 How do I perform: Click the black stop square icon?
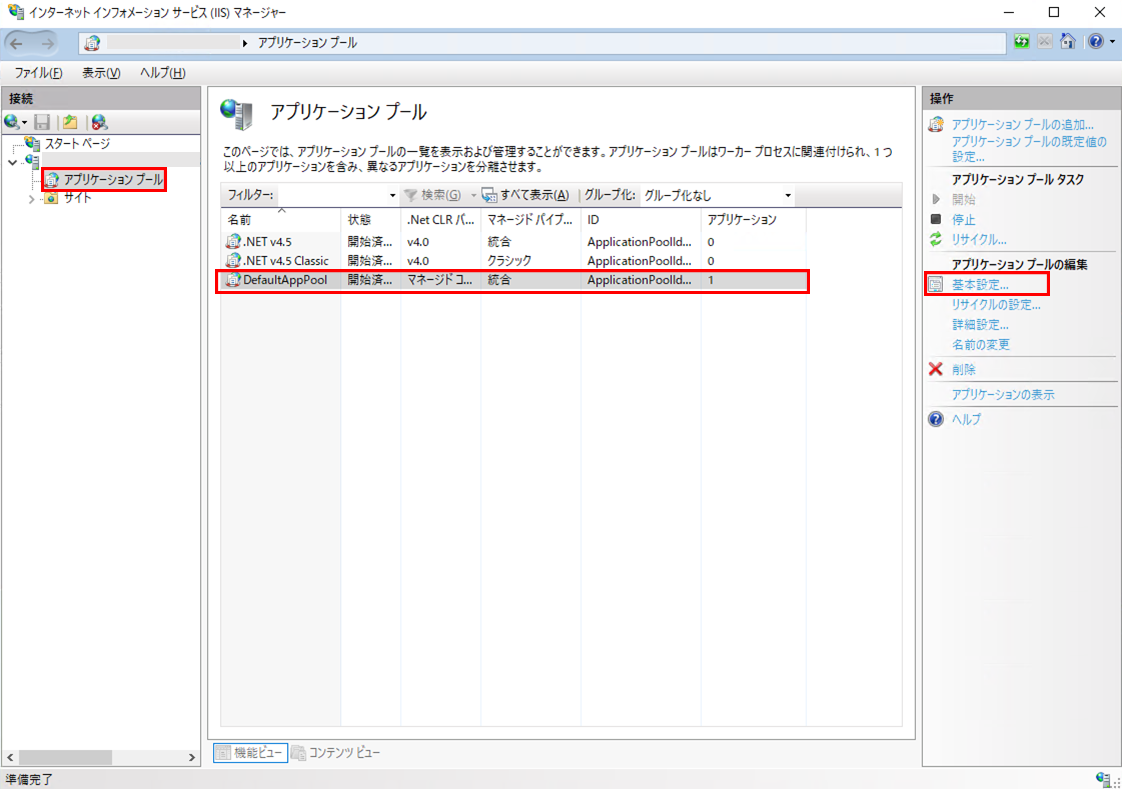[x=936, y=219]
